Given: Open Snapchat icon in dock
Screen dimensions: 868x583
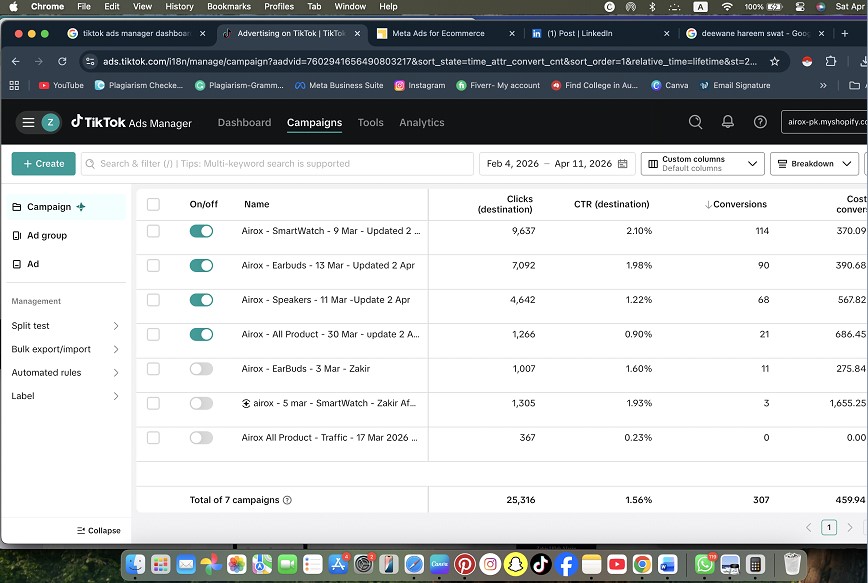Looking at the screenshot, I should pyautogui.click(x=515, y=564).
